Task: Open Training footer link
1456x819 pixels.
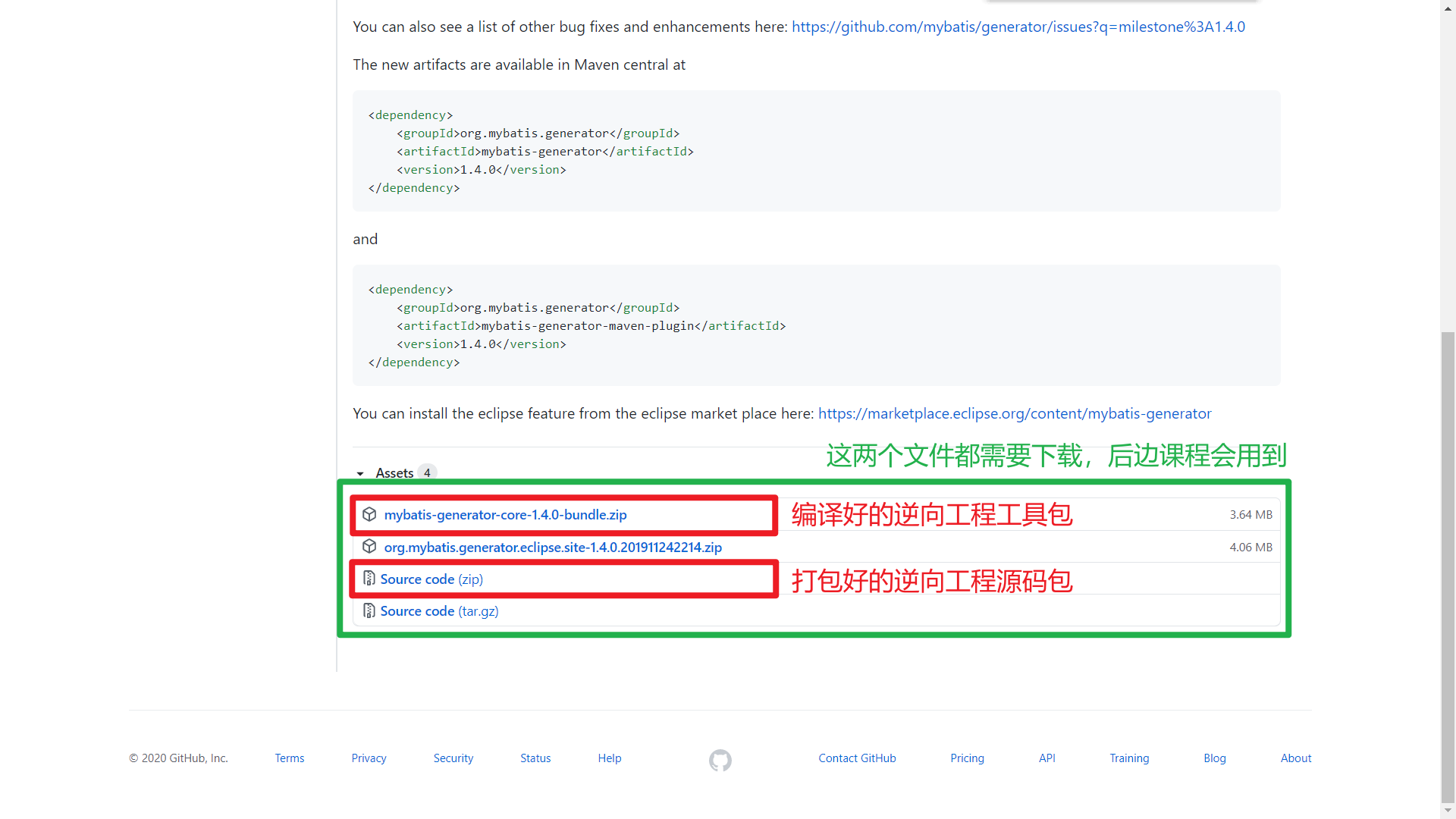Action: pos(1129,758)
